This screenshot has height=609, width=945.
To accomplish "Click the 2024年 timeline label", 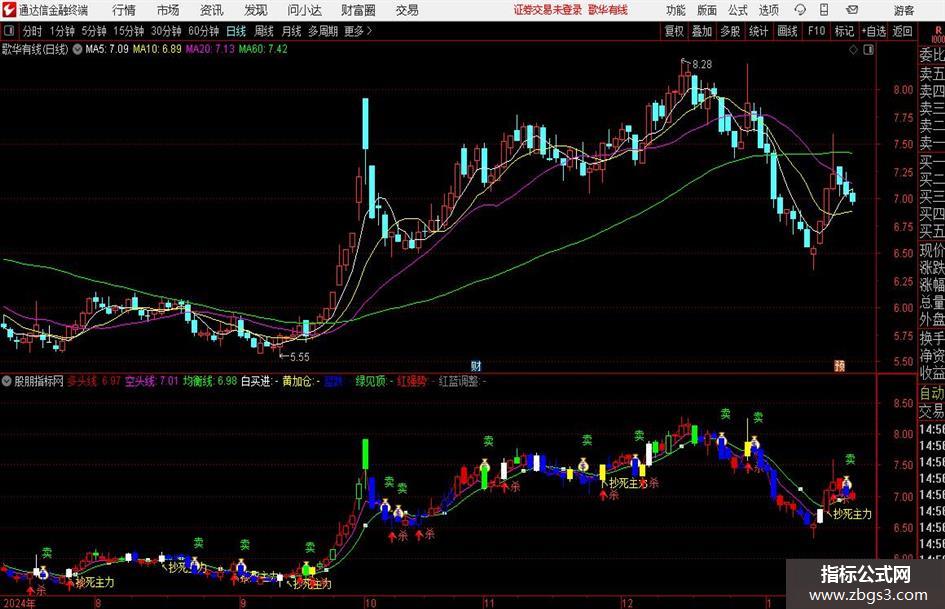I will [19, 603].
